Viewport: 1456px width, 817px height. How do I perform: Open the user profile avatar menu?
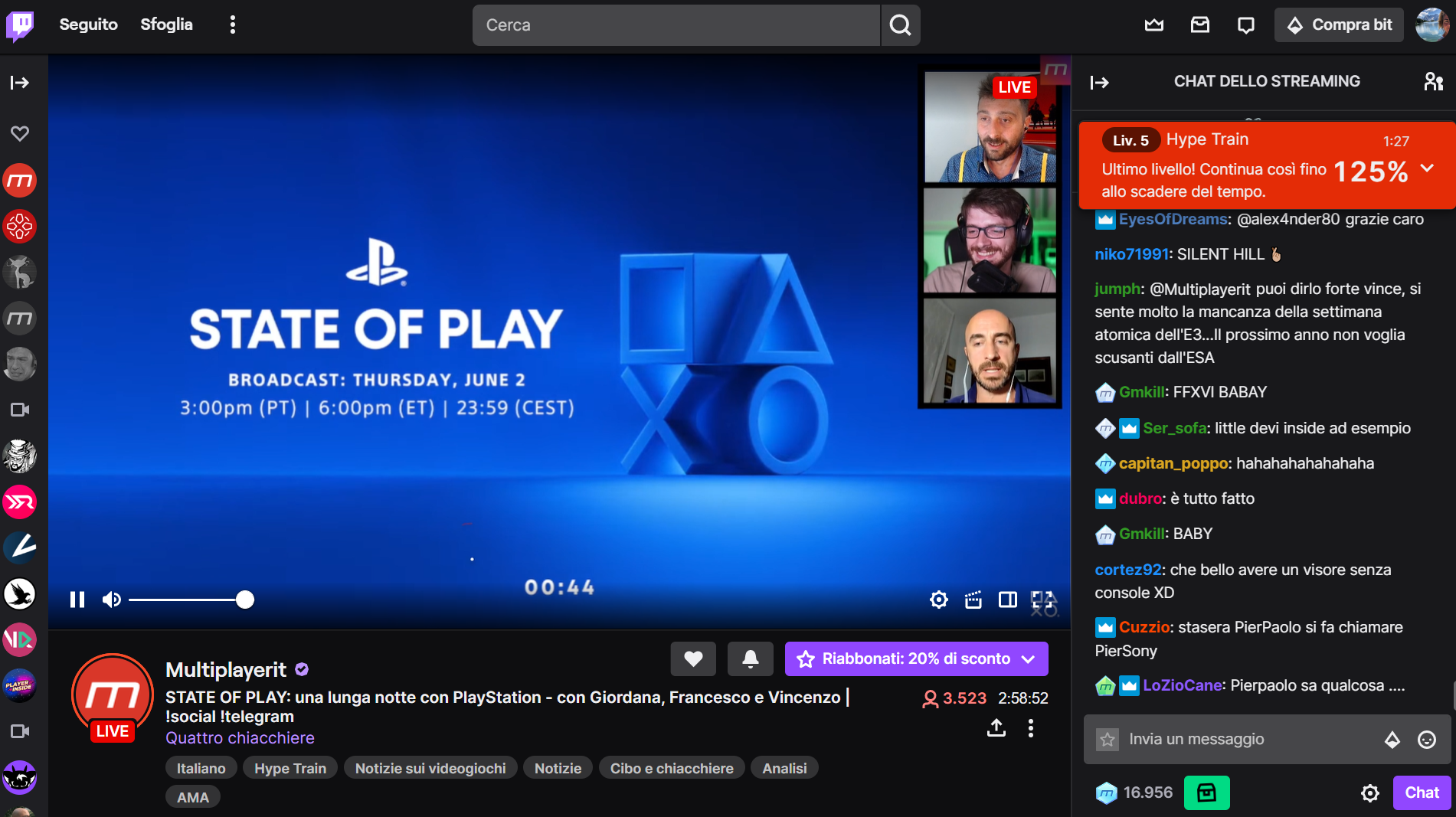1431,25
